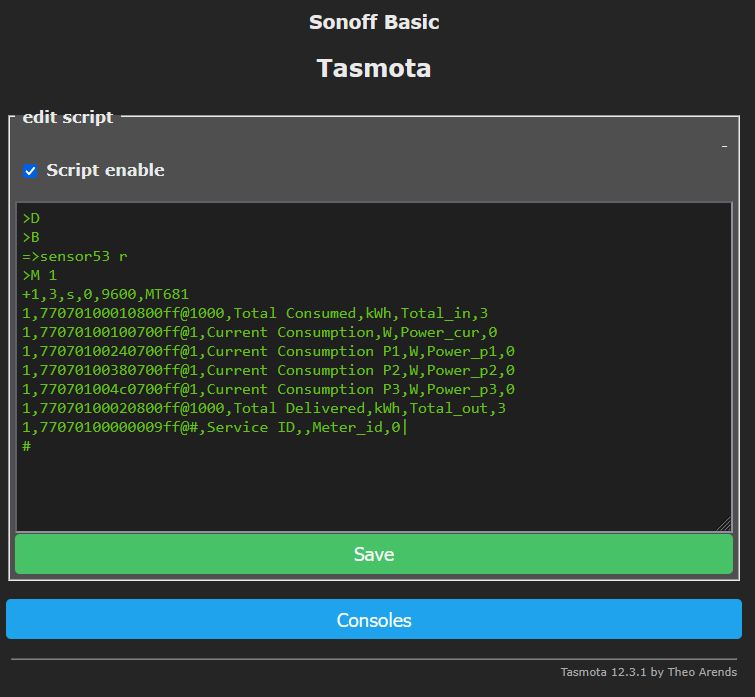
Task: Click the 'Total Delivered' script line
Action: coord(264,408)
